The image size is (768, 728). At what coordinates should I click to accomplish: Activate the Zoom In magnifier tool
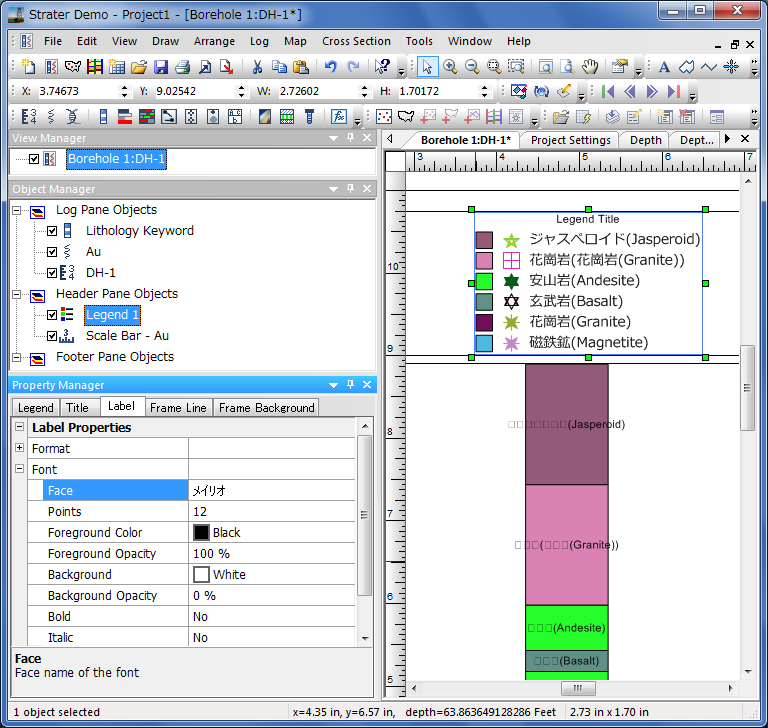(x=450, y=67)
